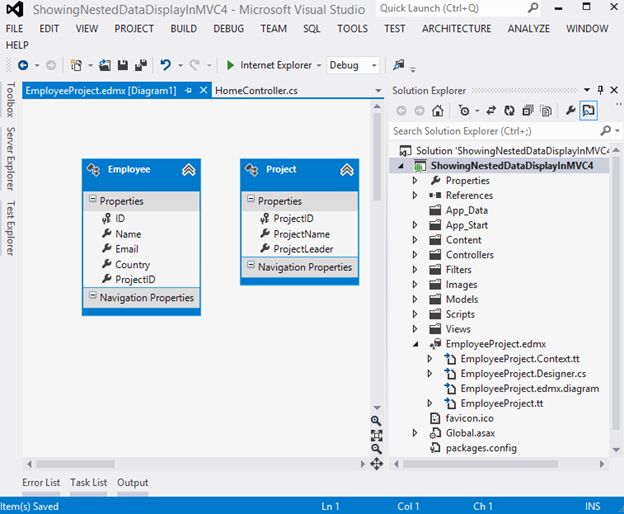
Task: Click the toolbar icon right of Debug dropdown
Action: (x=398, y=64)
